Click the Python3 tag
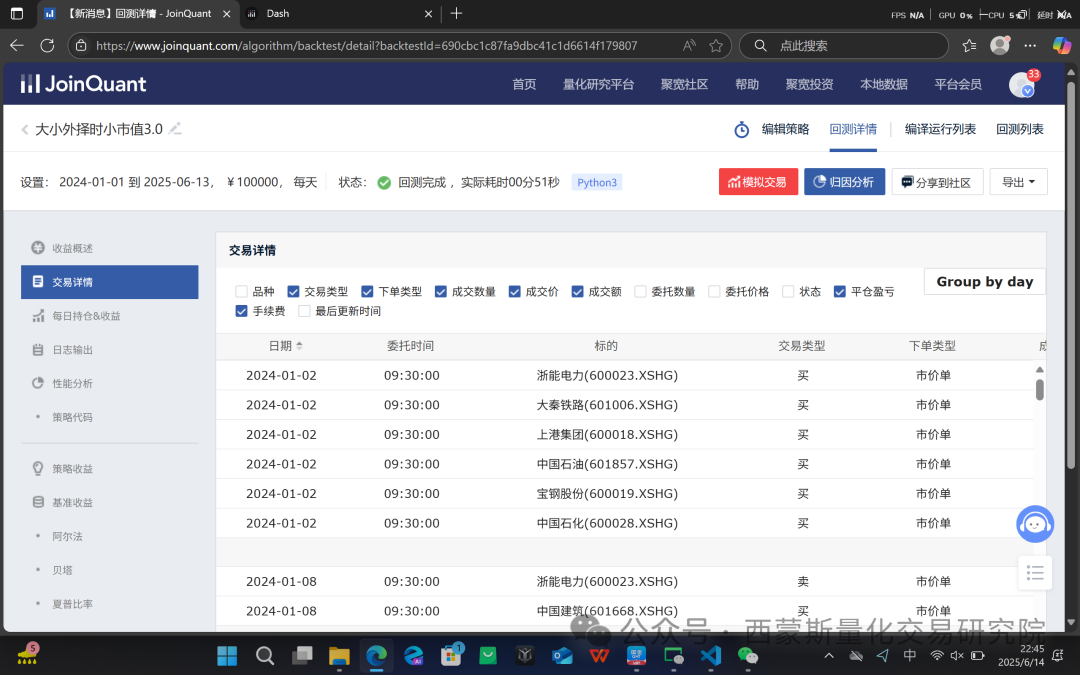 pyautogui.click(x=596, y=182)
